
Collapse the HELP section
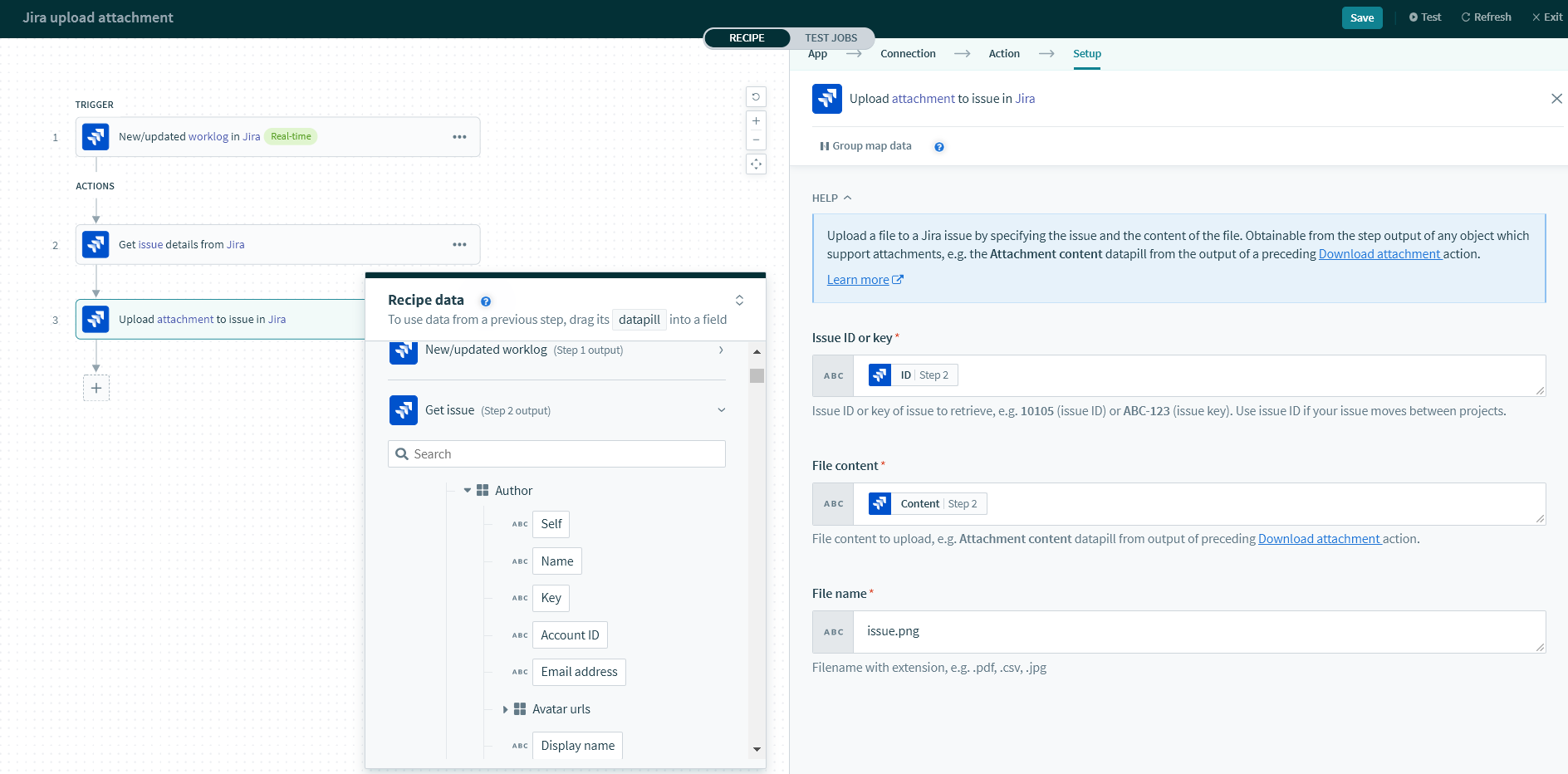coord(847,198)
